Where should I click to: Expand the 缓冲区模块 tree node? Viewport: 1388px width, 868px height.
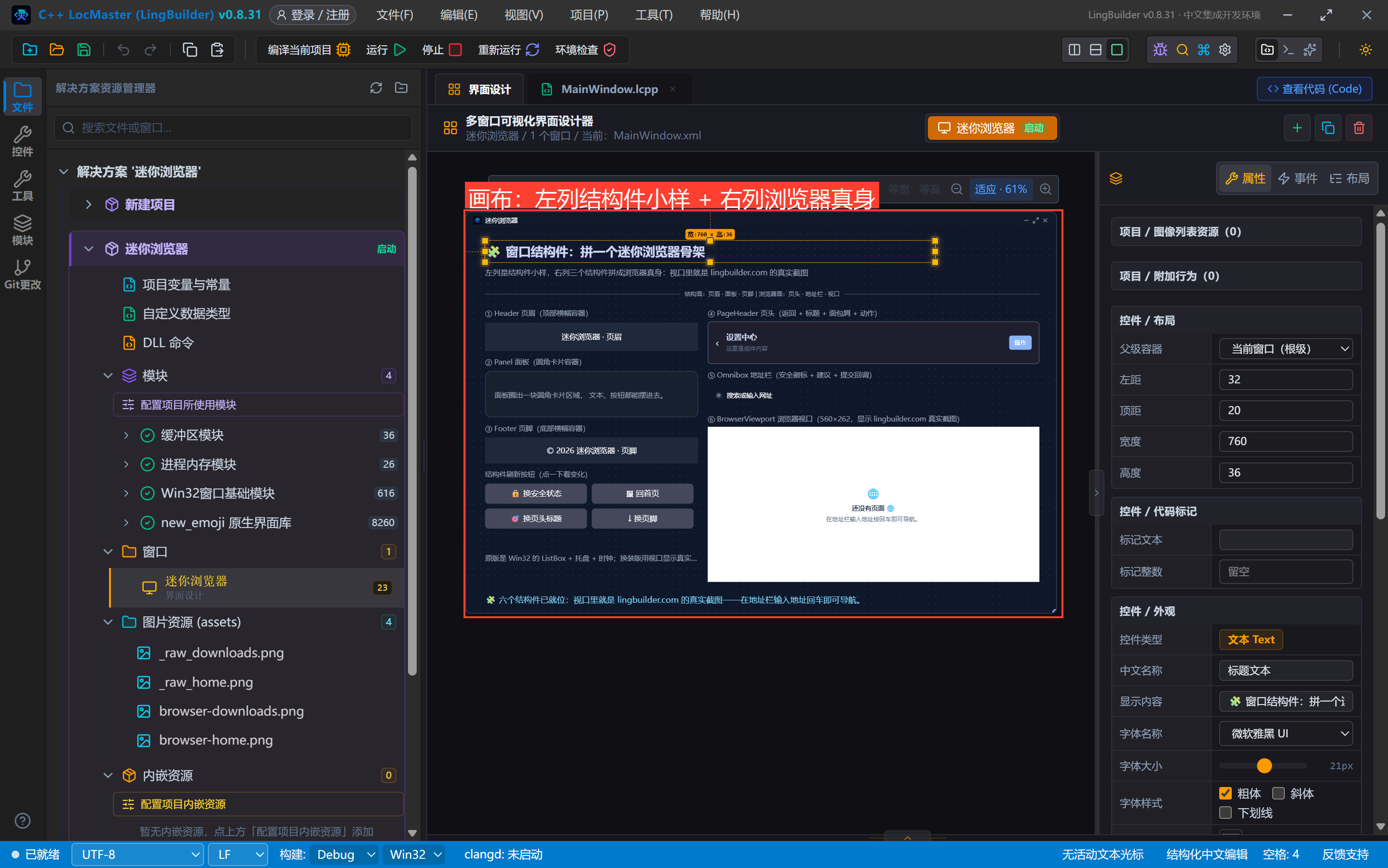[126, 435]
